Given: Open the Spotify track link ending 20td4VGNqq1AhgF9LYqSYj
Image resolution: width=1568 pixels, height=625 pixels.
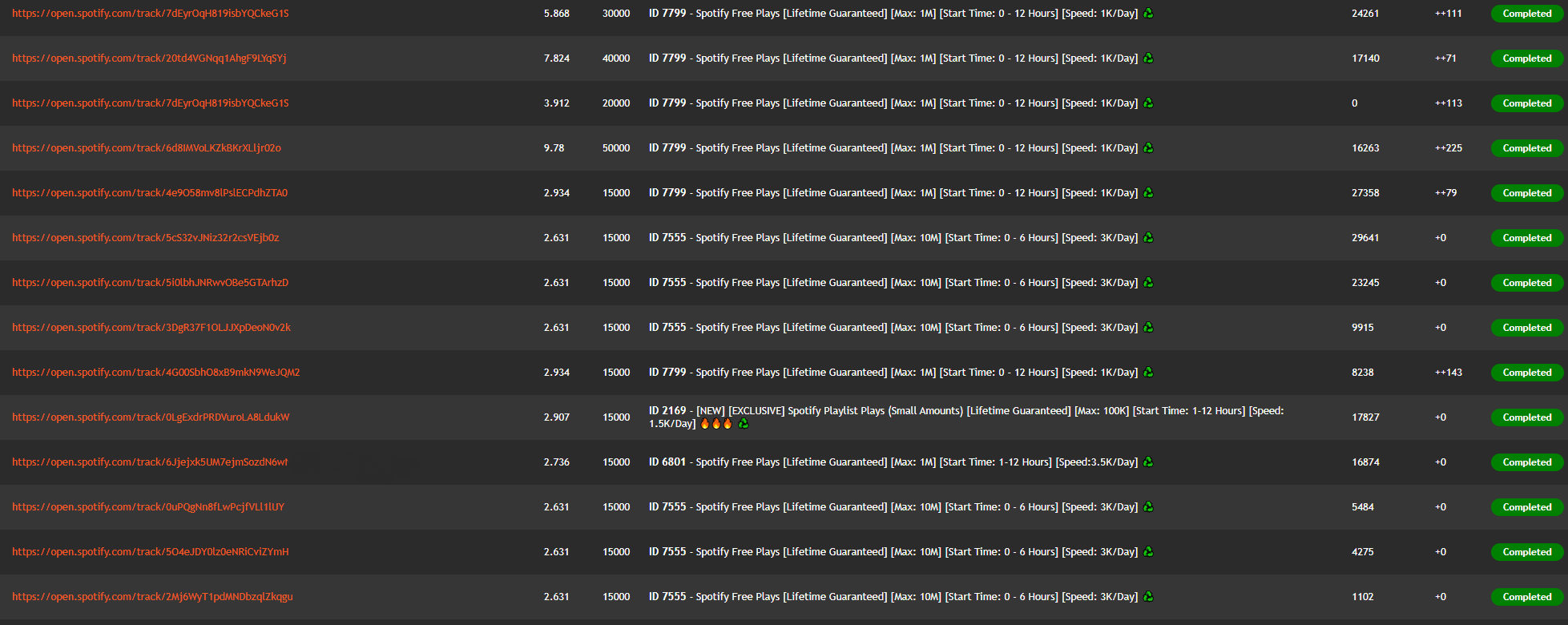Looking at the screenshot, I should tap(149, 58).
